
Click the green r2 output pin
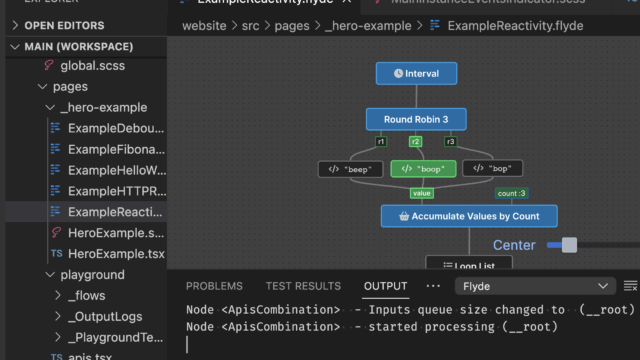[x=415, y=142]
